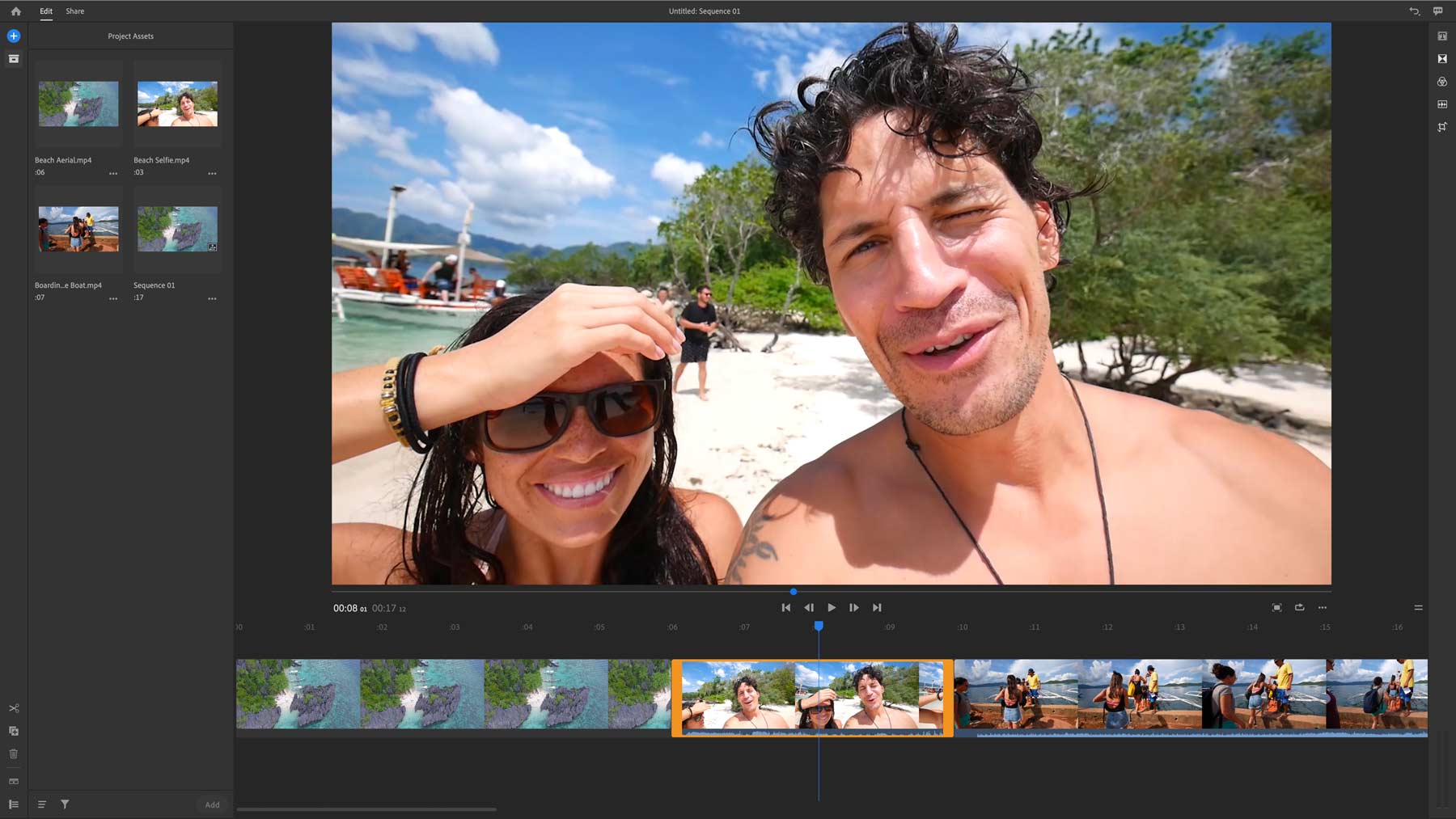
Task: Open the Transitions panel icon in right sidebar
Action: pyautogui.click(x=1442, y=59)
